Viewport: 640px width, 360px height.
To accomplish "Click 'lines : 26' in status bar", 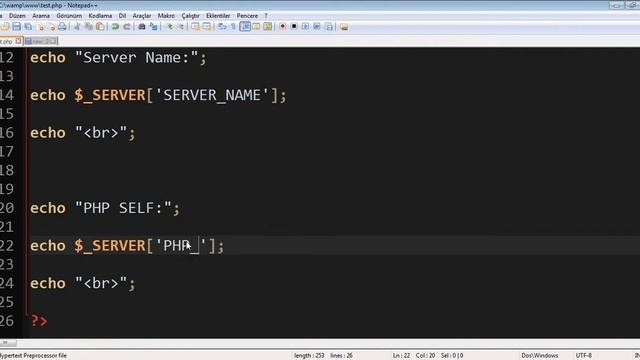I will click(x=341, y=356).
